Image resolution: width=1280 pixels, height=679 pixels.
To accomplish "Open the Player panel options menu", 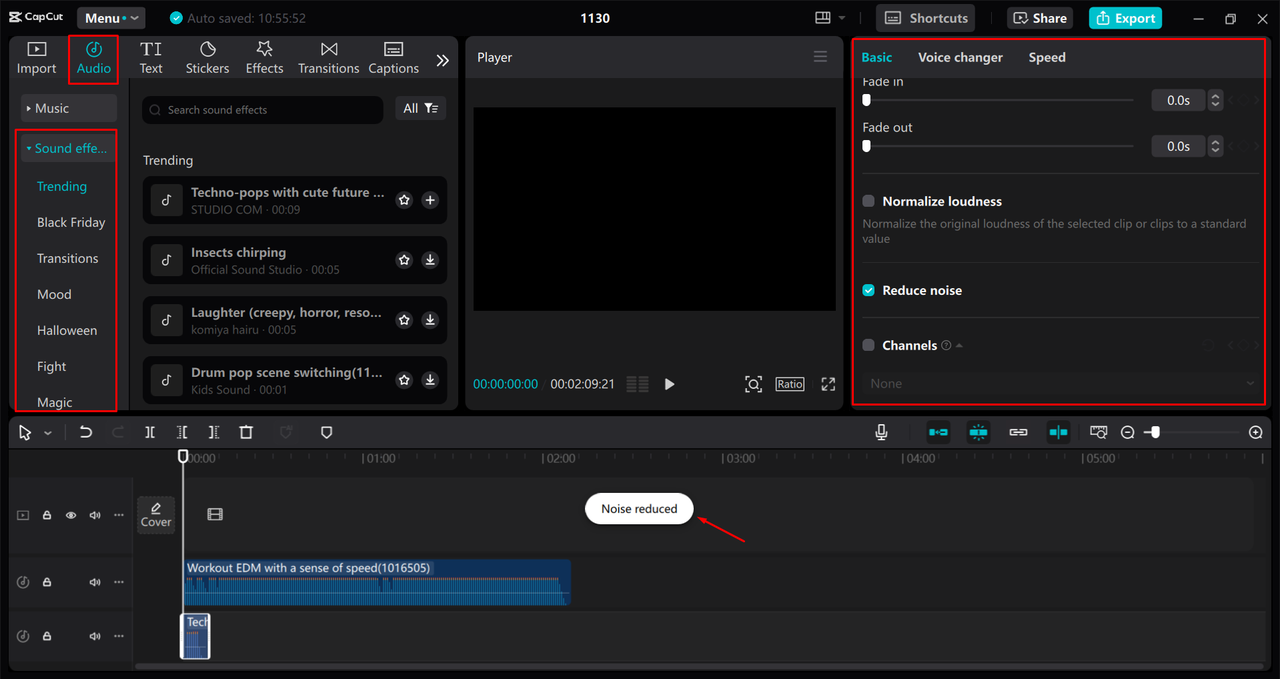I will pyautogui.click(x=820, y=57).
